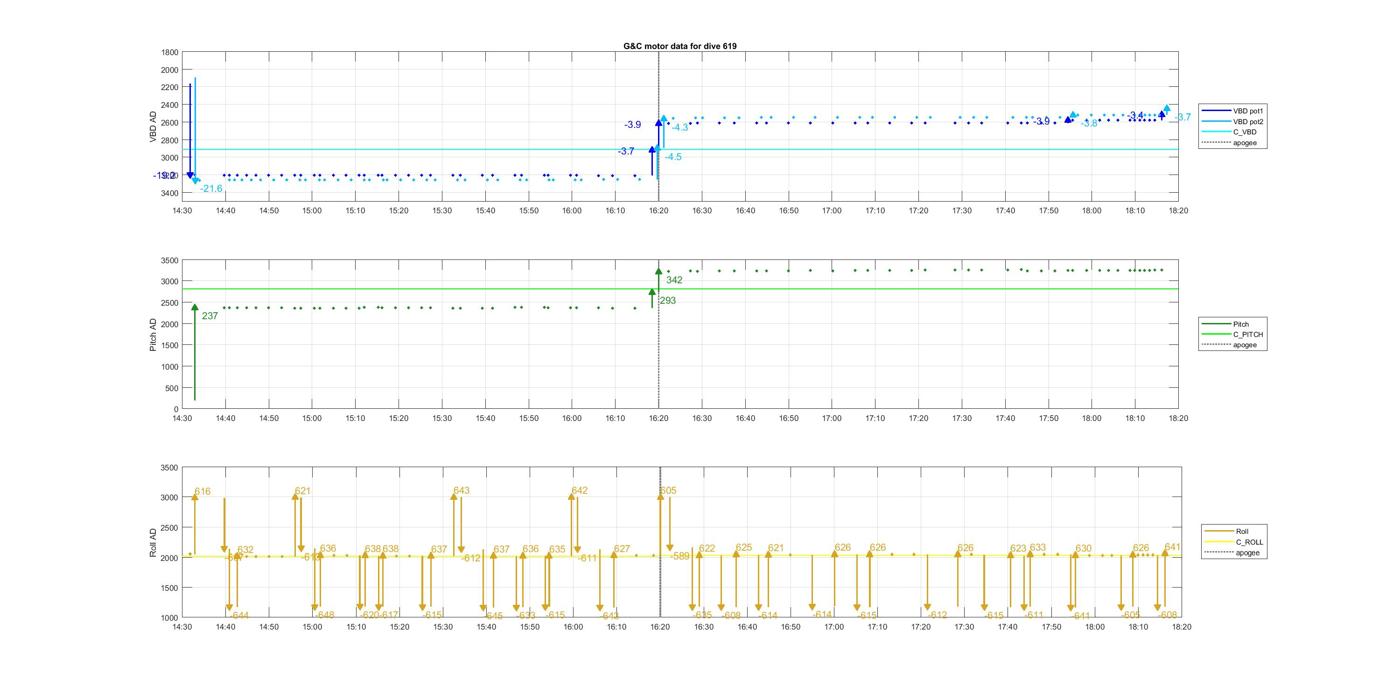This screenshot has height=693, width=1400.
Task: Click the "500" tick on Pitch axis
Action: [173, 388]
